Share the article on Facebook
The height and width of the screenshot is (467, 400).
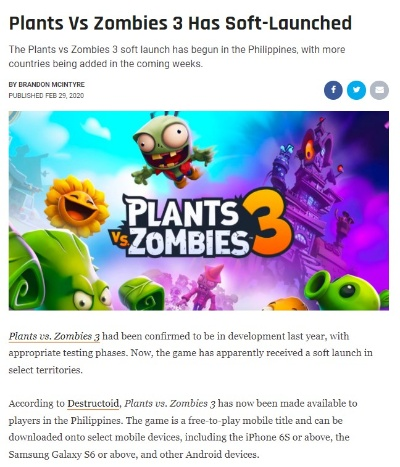333,90
